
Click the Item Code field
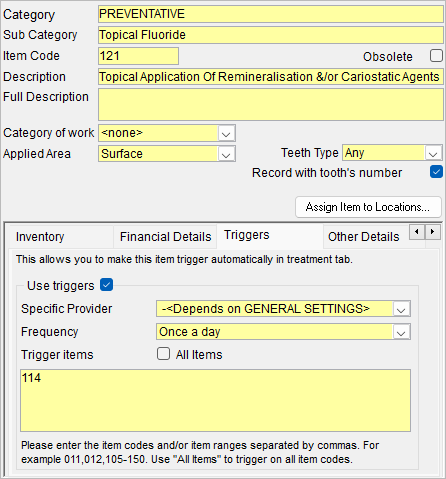(138, 56)
